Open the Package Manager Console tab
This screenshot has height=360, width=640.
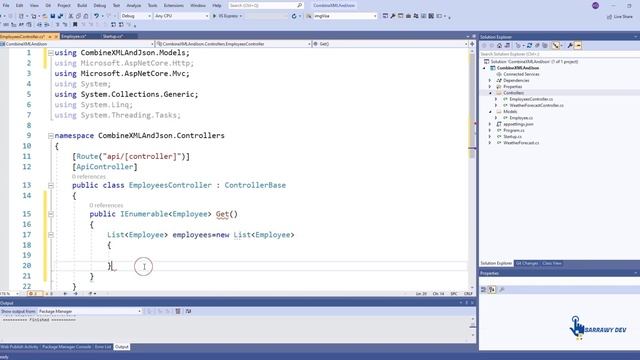(x=67, y=347)
